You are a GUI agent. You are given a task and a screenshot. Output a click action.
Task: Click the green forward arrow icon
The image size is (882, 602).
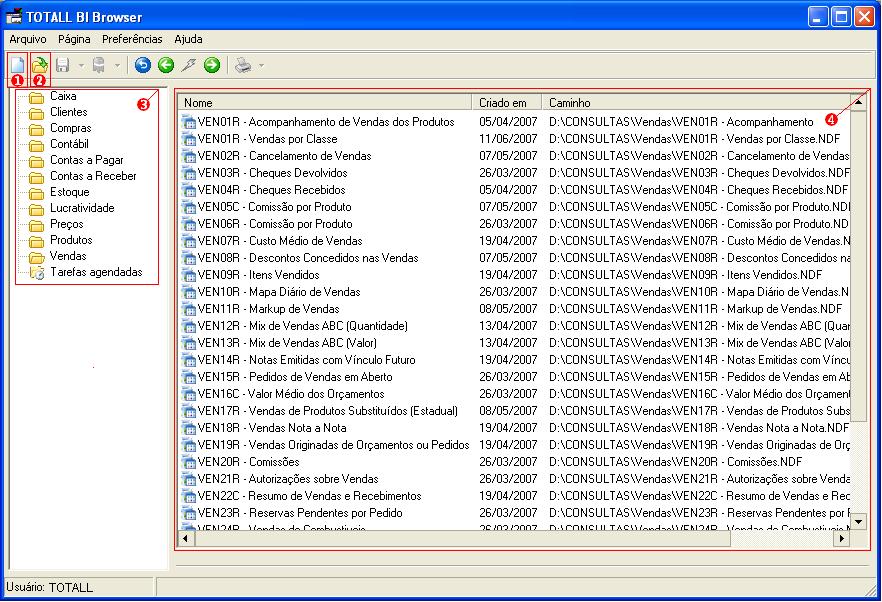[212, 65]
